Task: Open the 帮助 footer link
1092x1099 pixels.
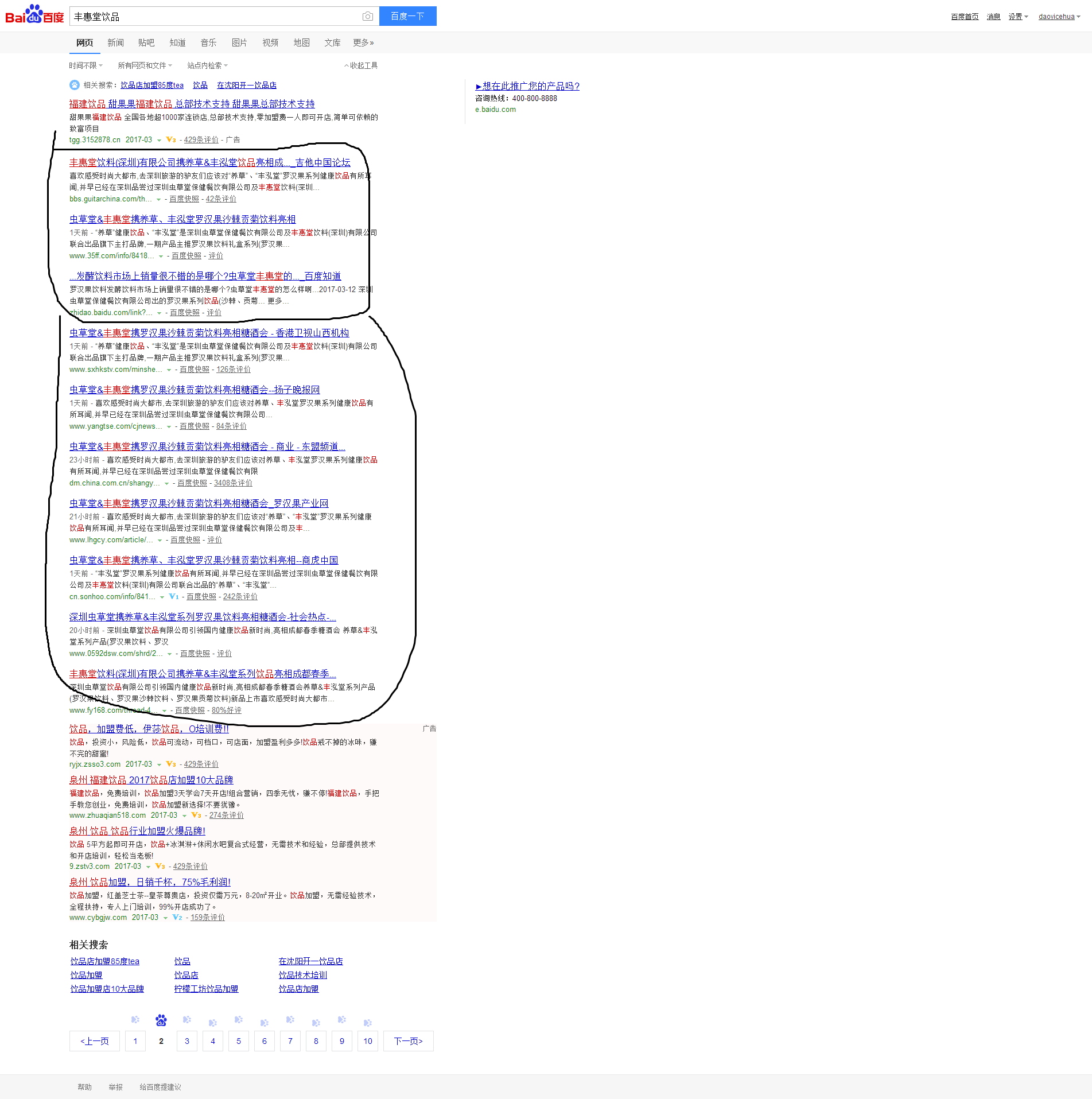Action: [84, 1087]
